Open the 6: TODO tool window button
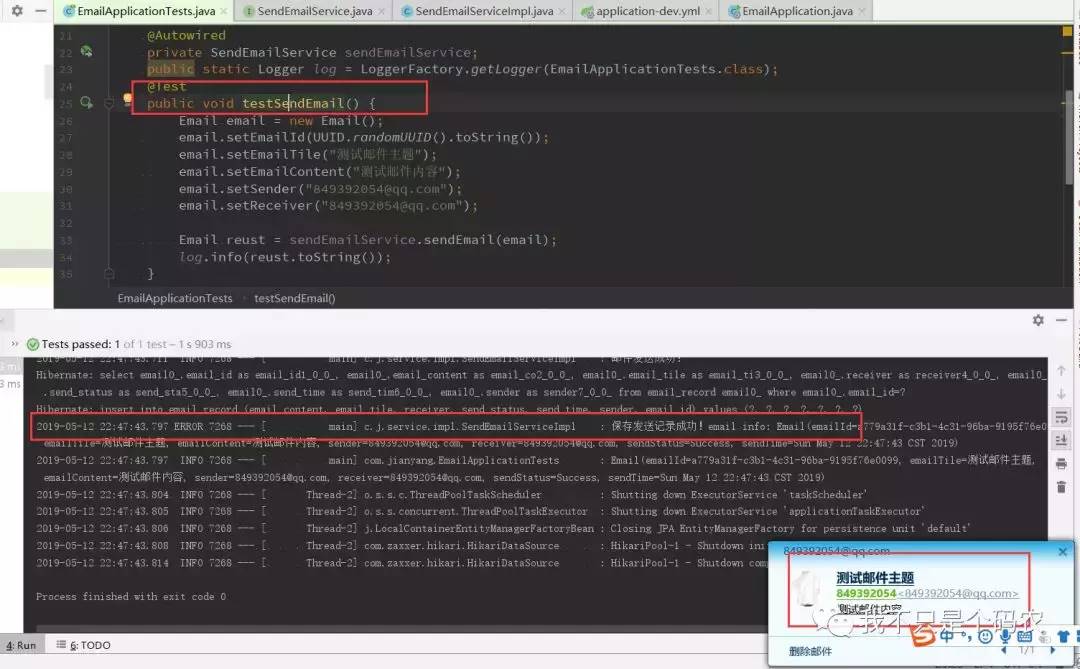Viewport: 1080px width, 669px height. tap(90, 645)
